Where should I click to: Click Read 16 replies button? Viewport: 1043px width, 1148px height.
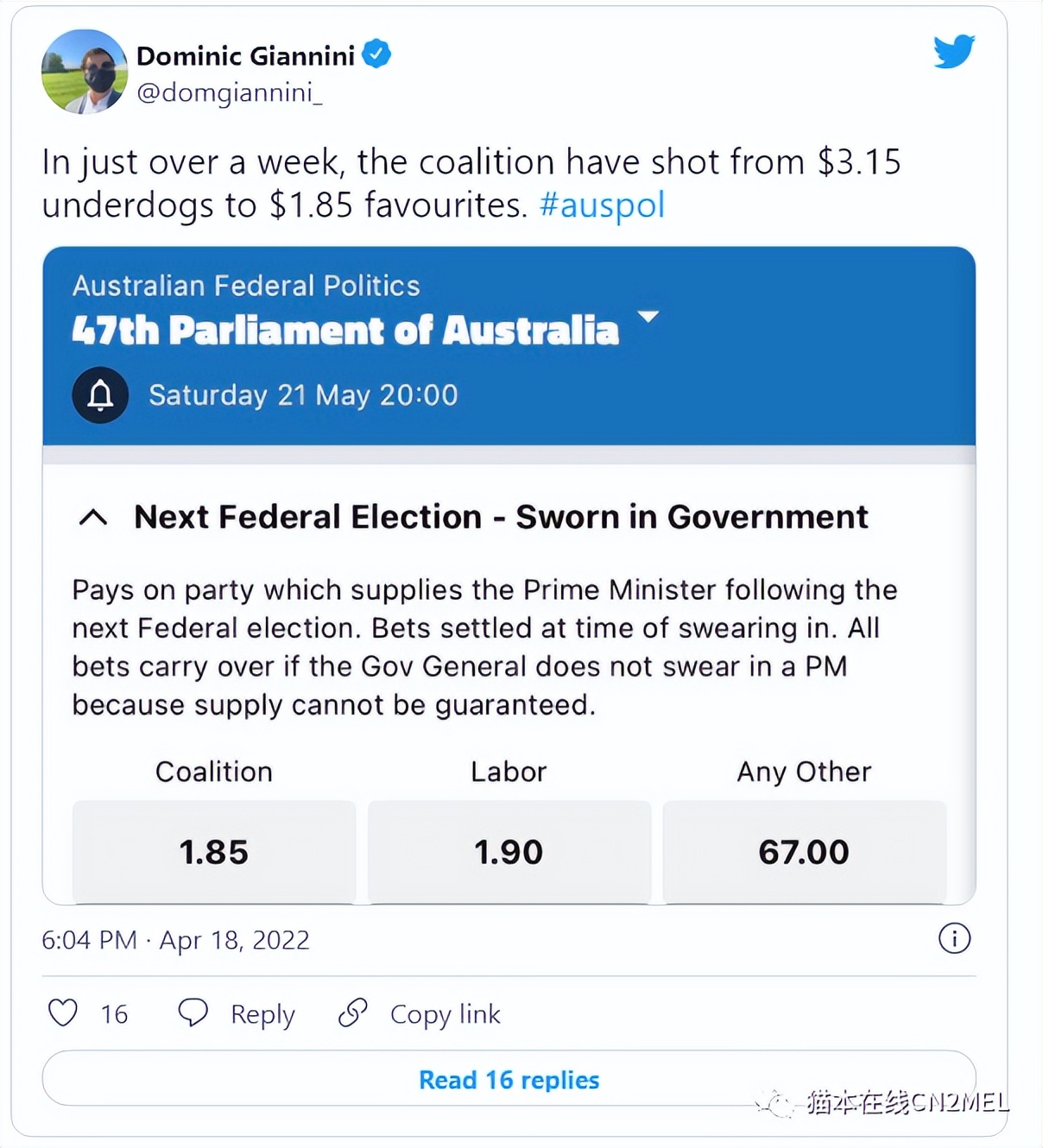pos(509,1079)
